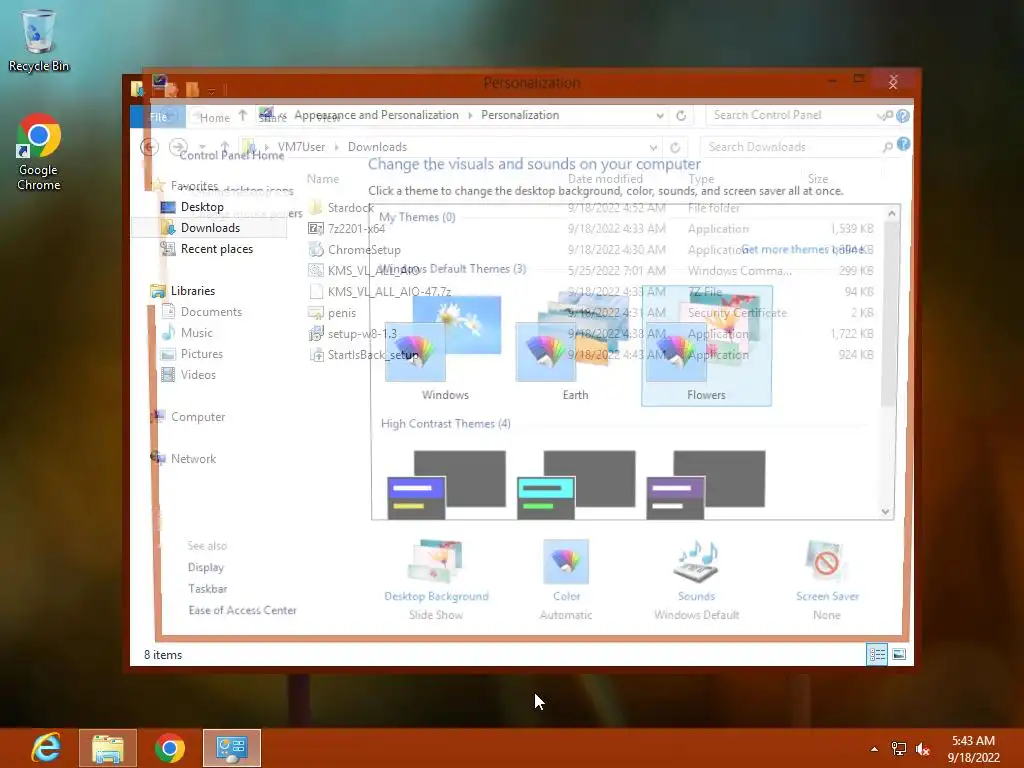Select the Windows default theme
Screen dimensions: 1024x768
pos(445,348)
